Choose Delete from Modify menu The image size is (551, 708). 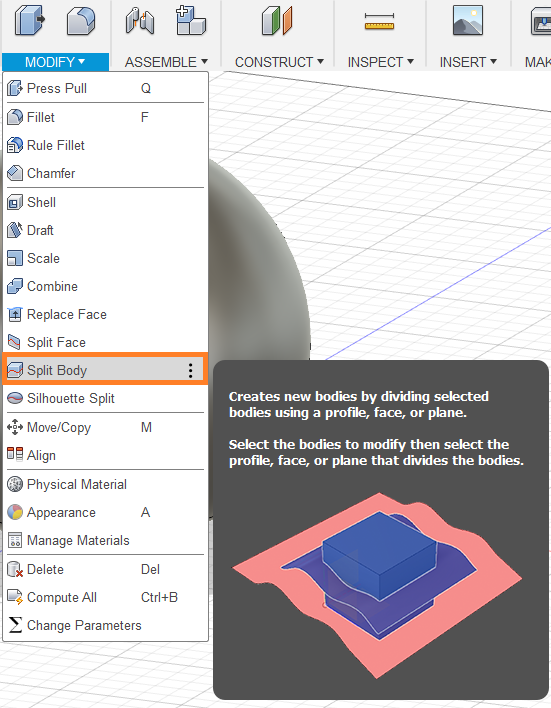pos(105,569)
